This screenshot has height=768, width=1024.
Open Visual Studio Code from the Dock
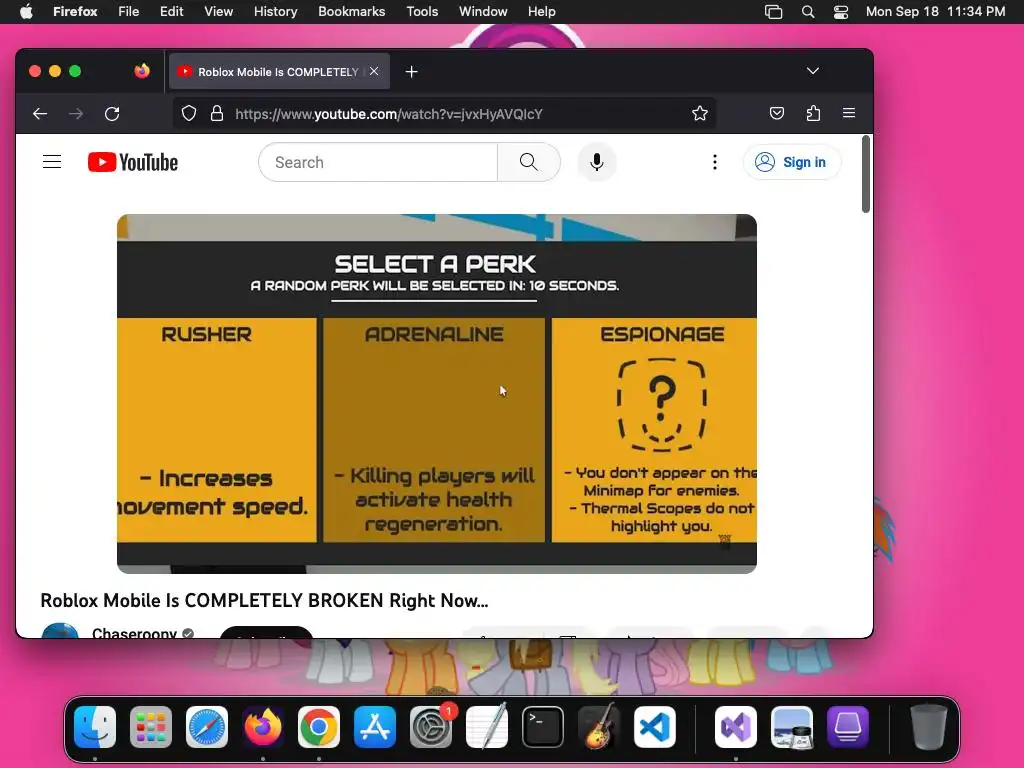654,727
